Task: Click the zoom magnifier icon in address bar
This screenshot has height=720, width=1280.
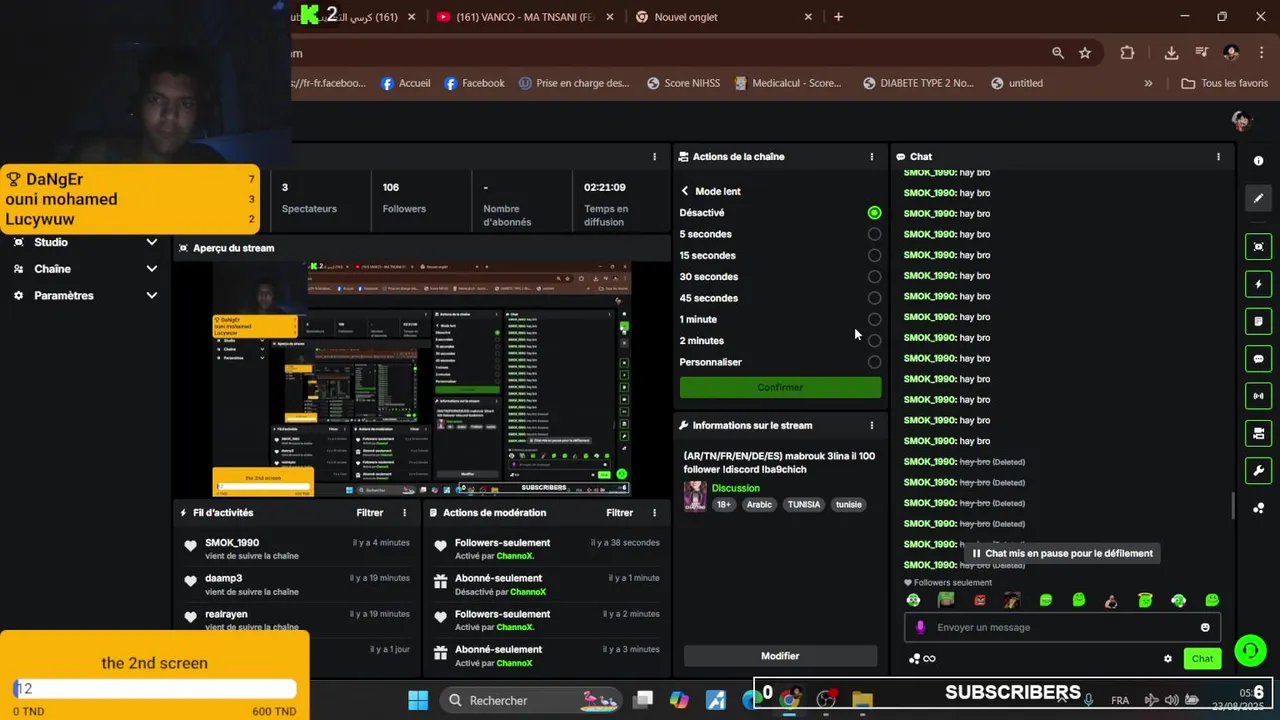Action: (1058, 53)
